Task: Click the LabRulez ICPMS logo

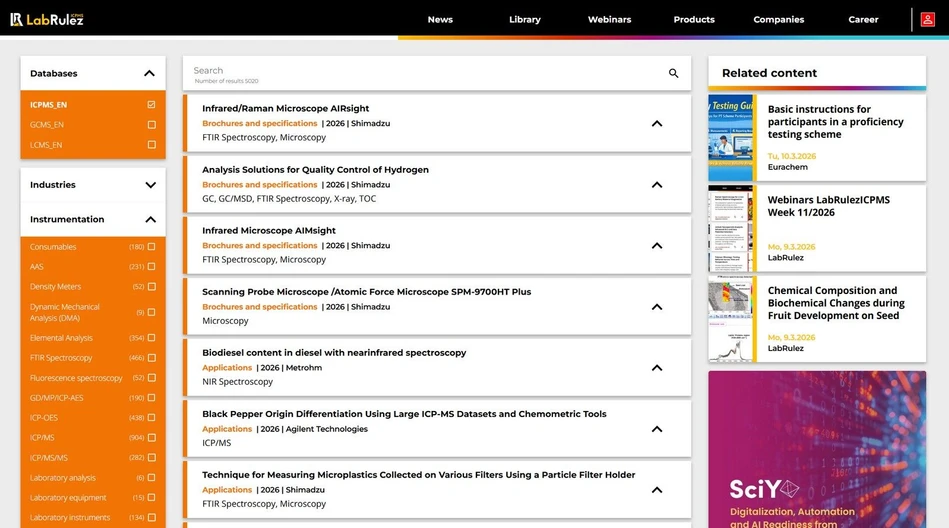Action: point(47,19)
